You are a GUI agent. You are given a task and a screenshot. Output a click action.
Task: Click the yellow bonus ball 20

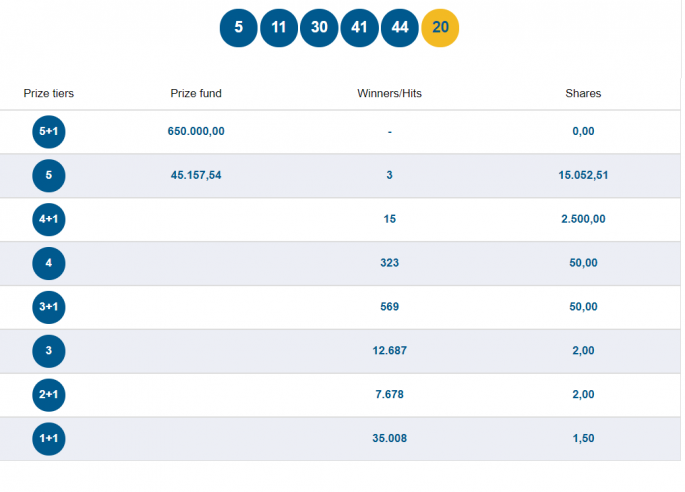[441, 27]
